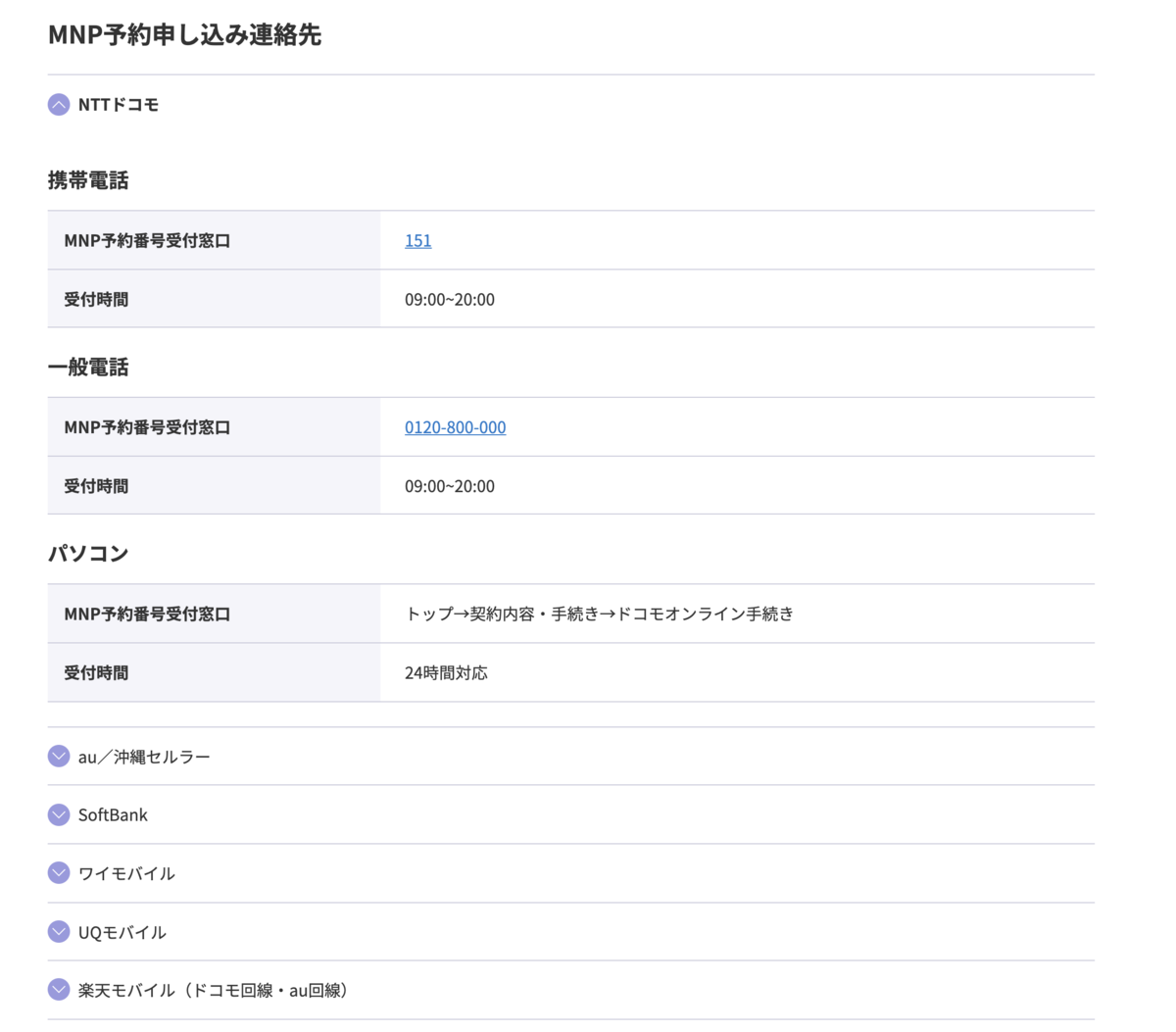Click the circular chevron icon next to au／沖縄セルラー
The width and height of the screenshot is (1176, 1032).
point(58,756)
